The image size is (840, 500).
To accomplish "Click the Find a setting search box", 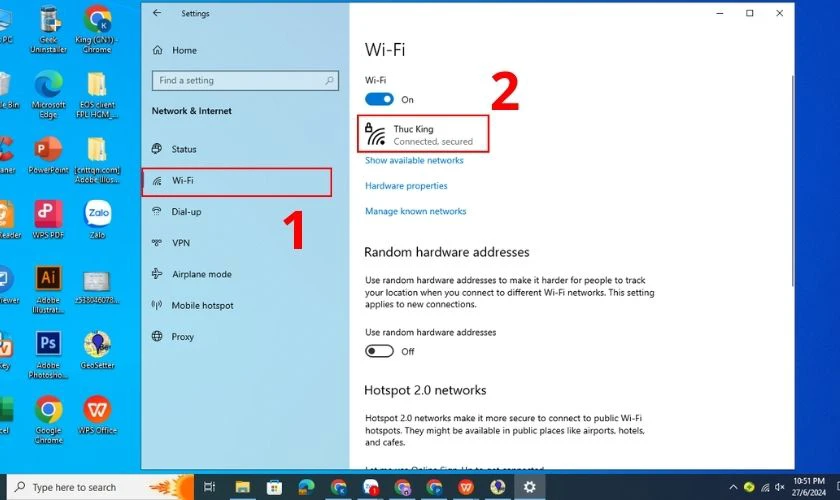I will point(245,80).
